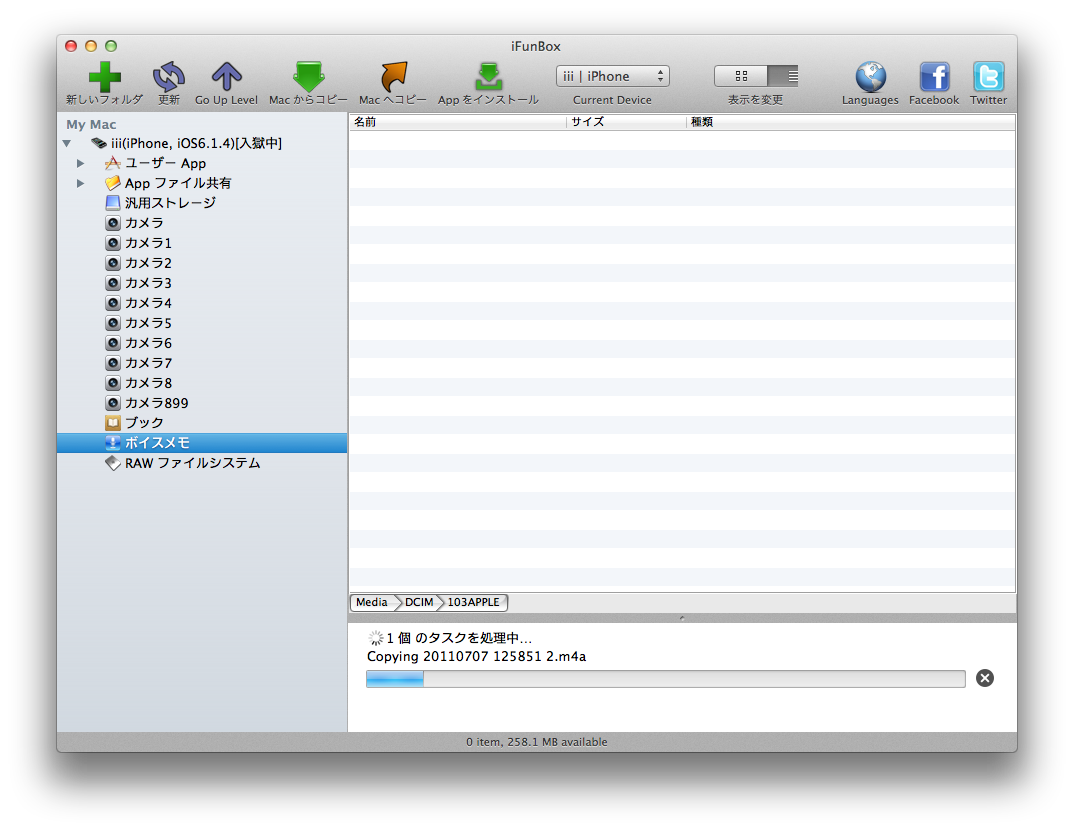
Task: Select the DCIM breadcrumb segment
Action: 419,602
